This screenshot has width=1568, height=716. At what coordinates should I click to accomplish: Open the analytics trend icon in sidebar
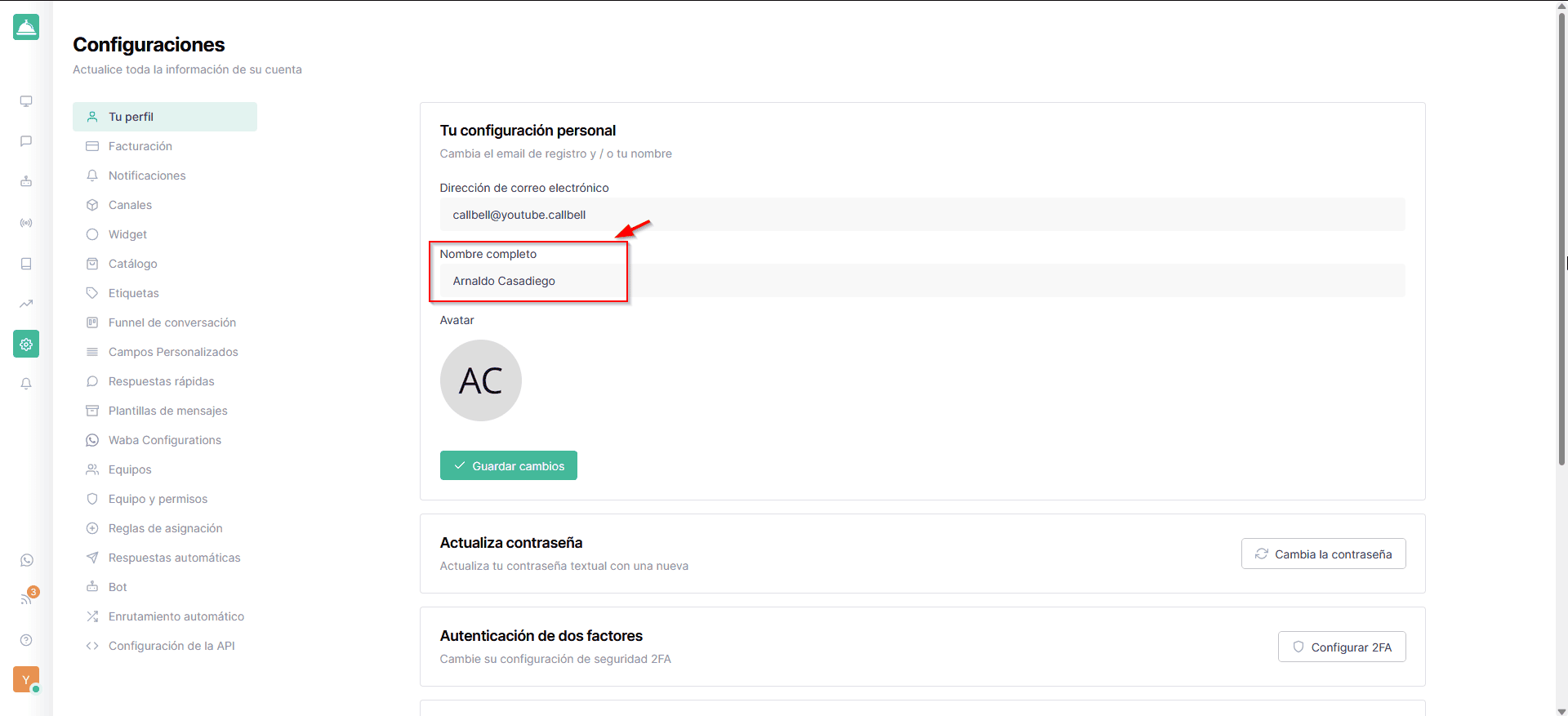(x=26, y=304)
